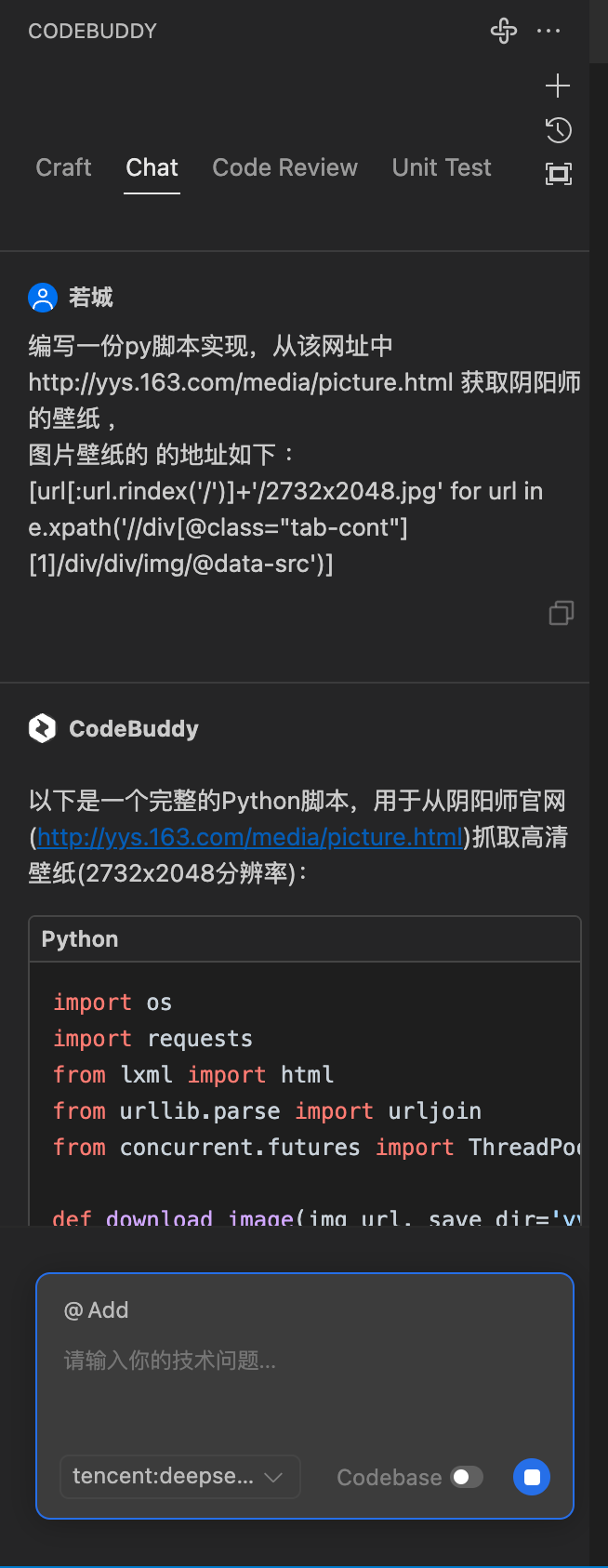Click the @ Add context button

click(x=96, y=1309)
